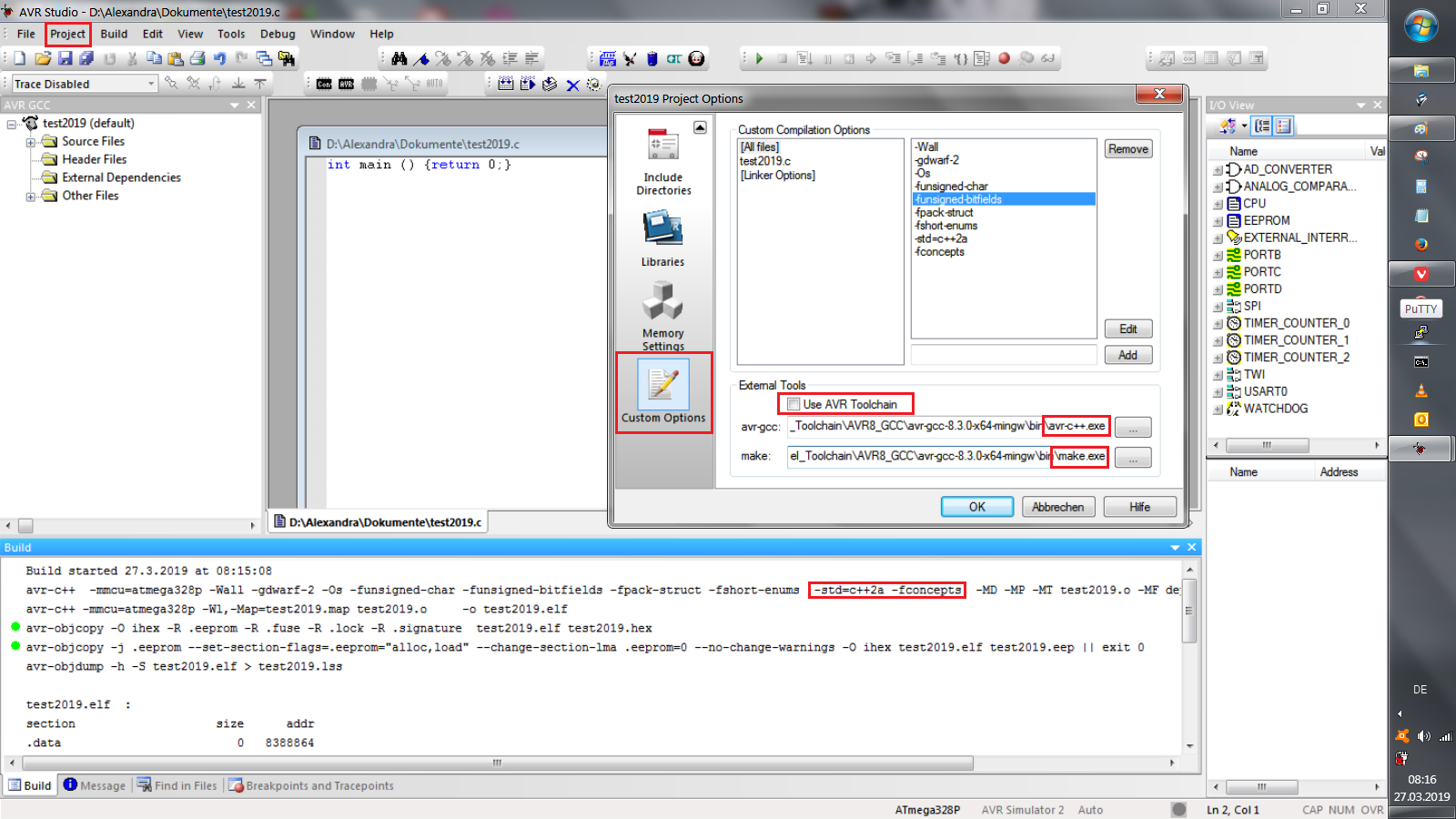Click the new option text field
Screen dimensions: 1456x819
tap(1004, 355)
